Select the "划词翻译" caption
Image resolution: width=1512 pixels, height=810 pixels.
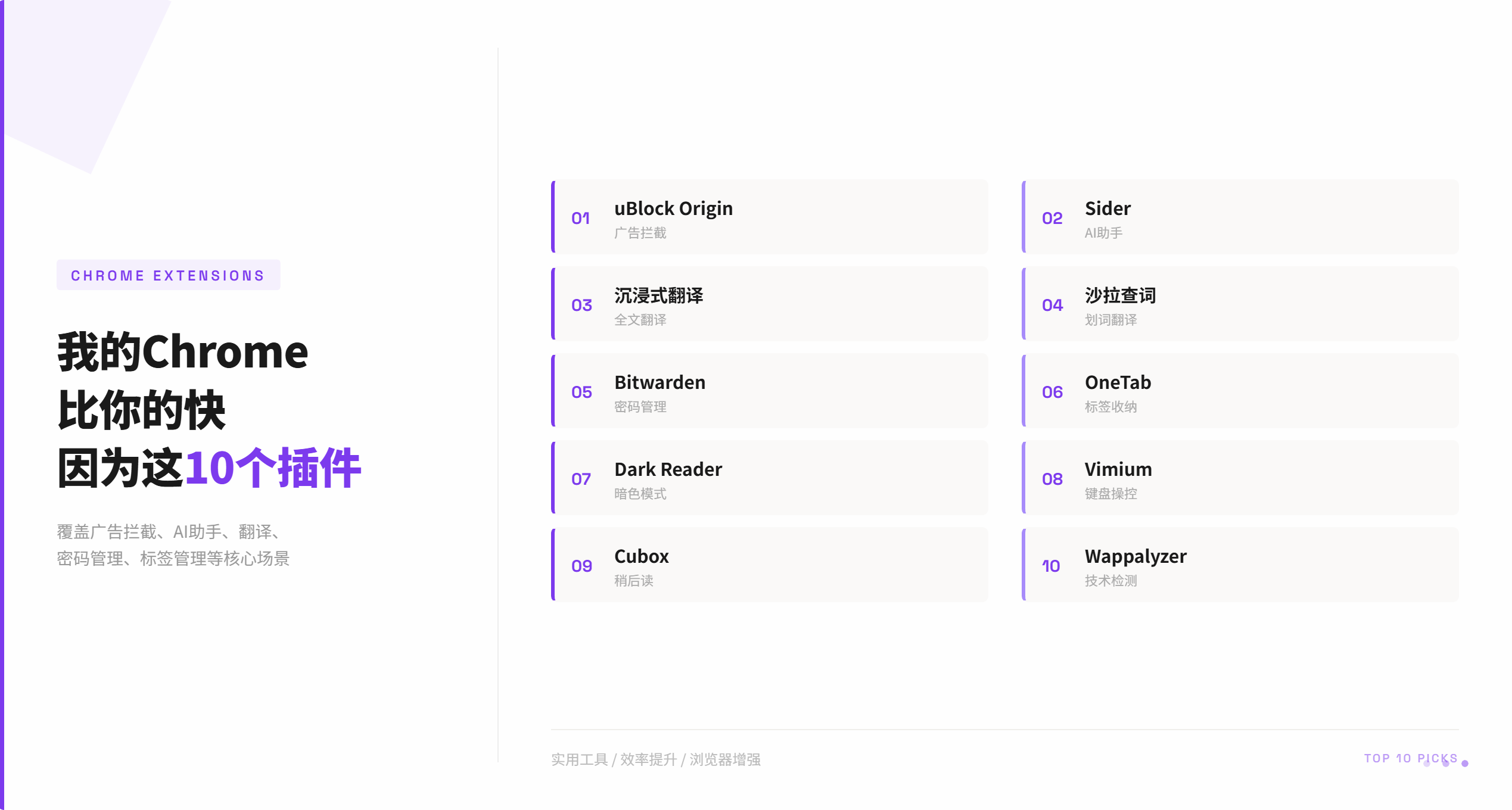(x=1111, y=320)
